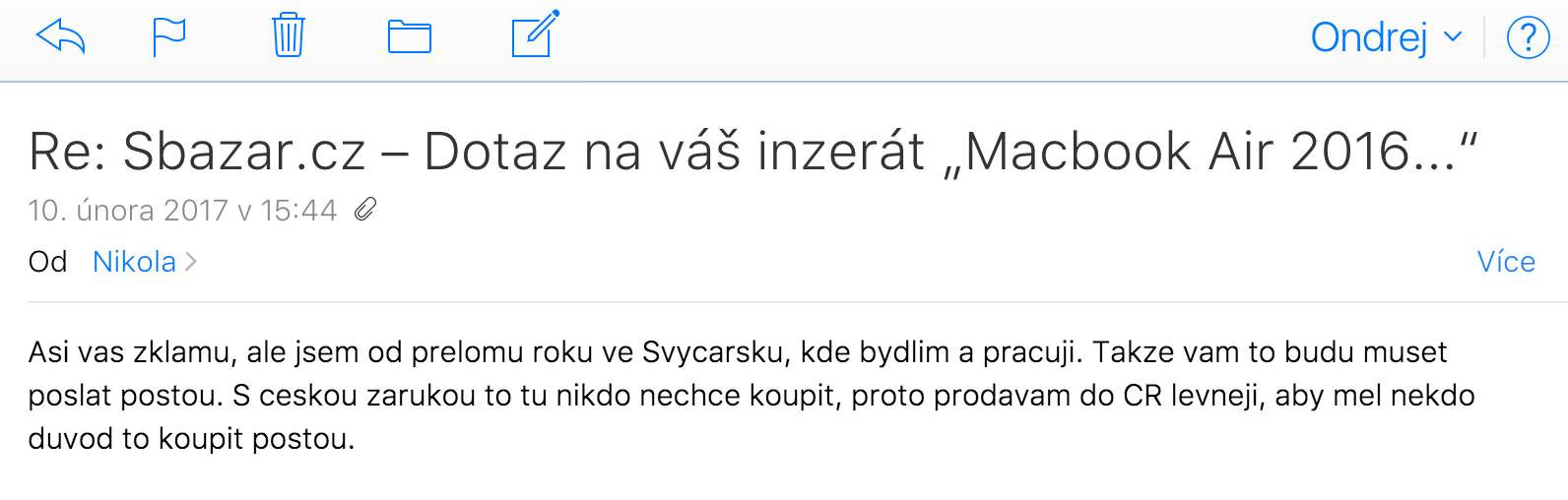Compose a new message
This screenshot has width=1568, height=500.
[535, 35]
